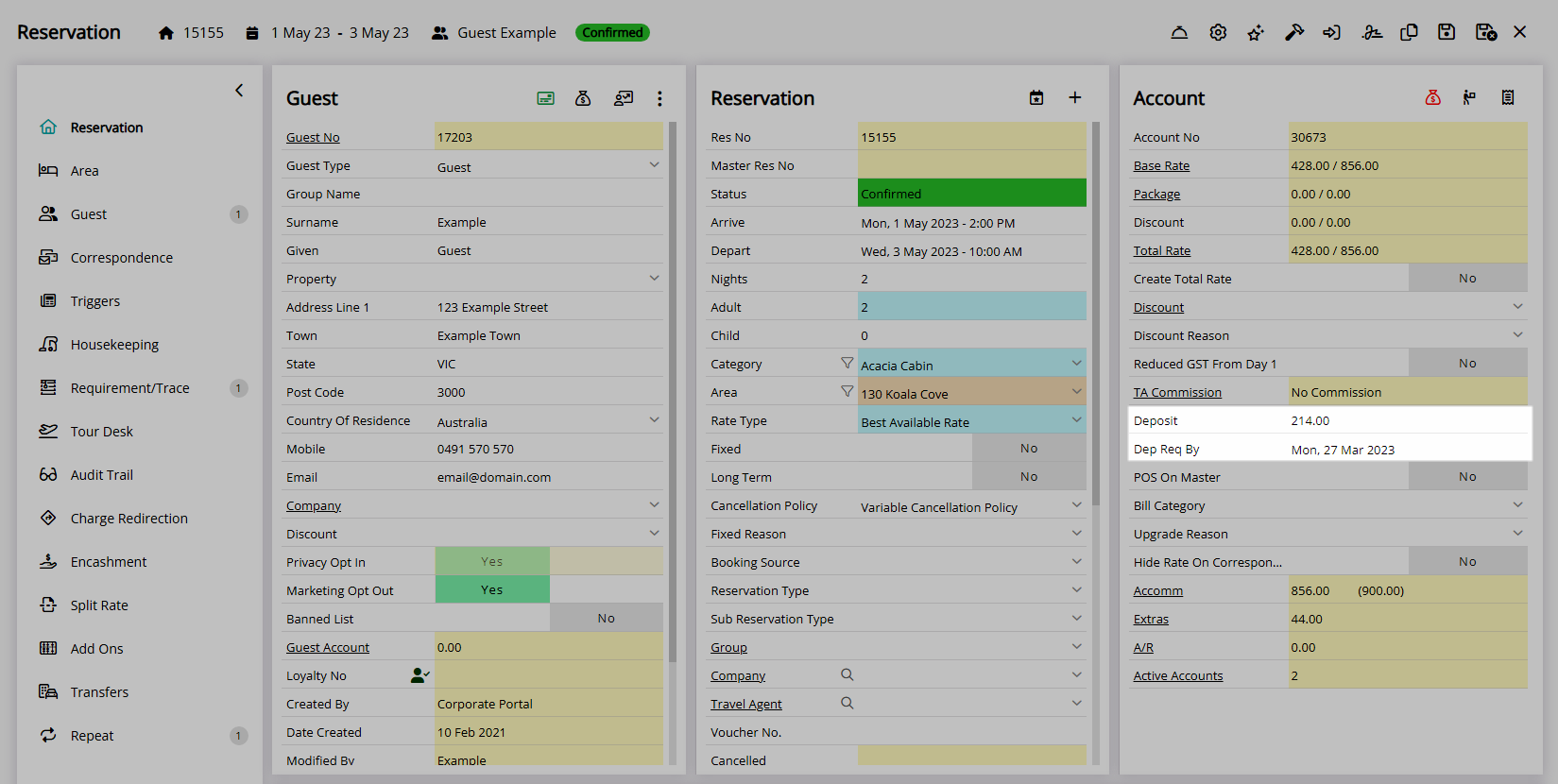
Task: Toggle Create Total Rate No switch
Action: (1467, 278)
